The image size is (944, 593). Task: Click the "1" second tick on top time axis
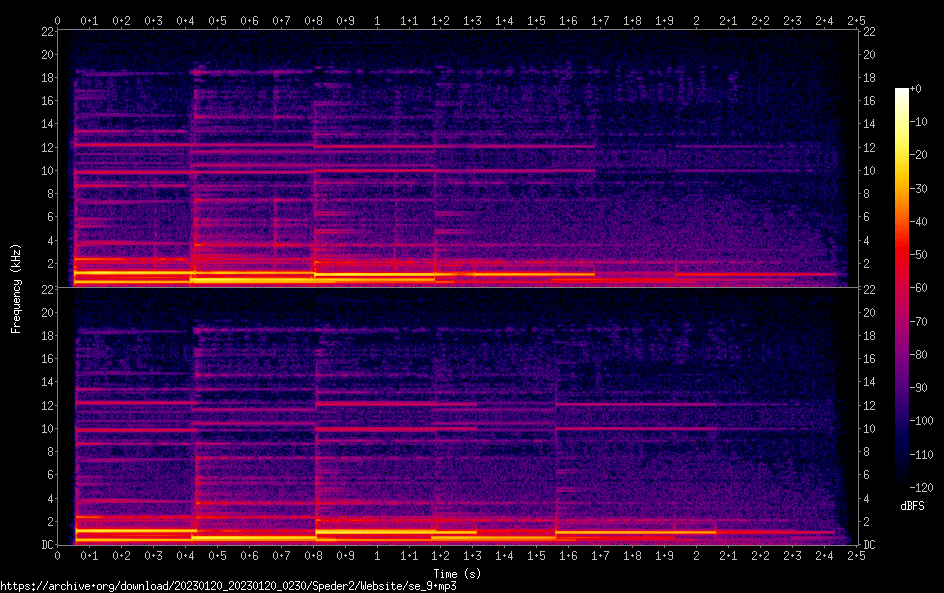click(376, 20)
